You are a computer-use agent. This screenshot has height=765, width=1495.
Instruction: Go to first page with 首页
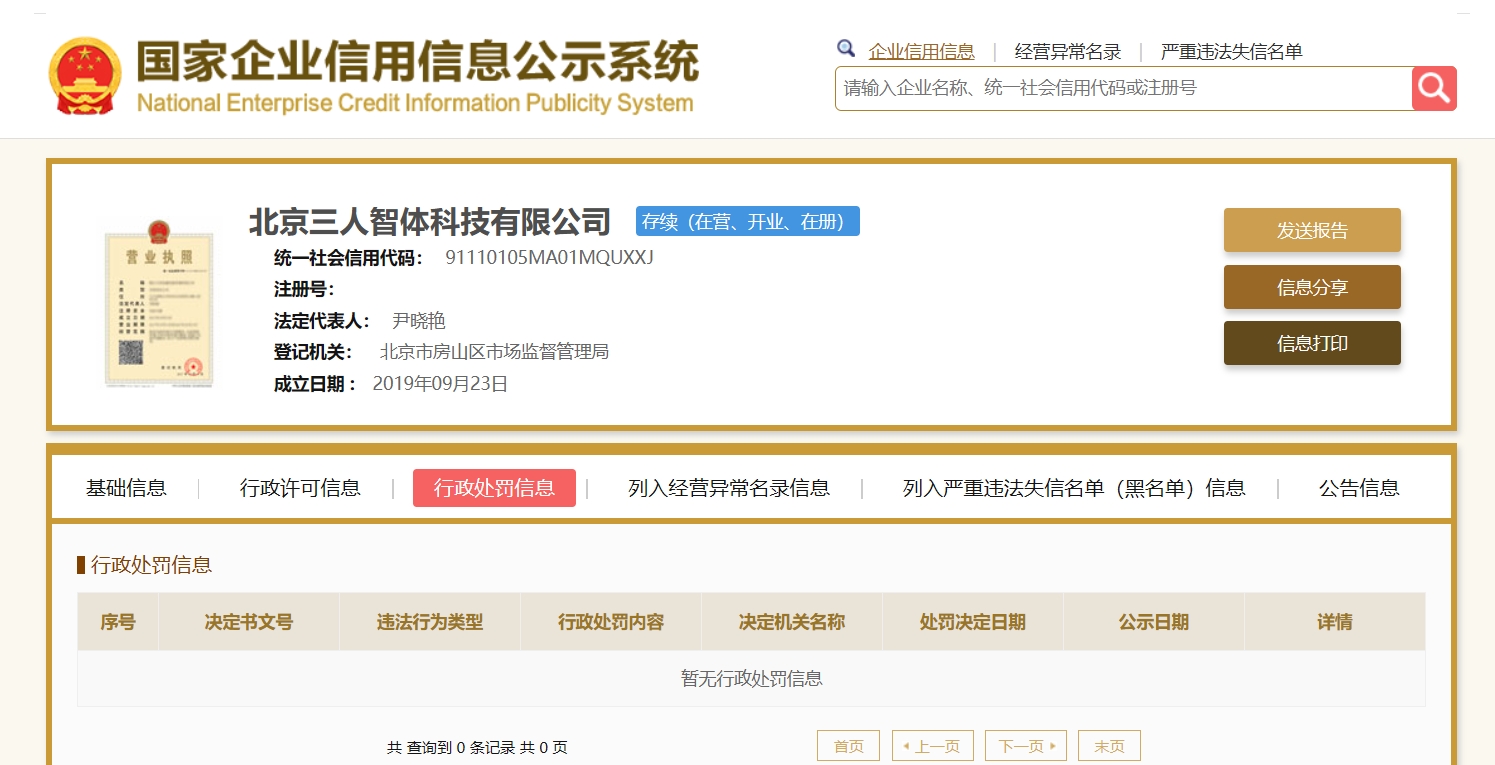[848, 746]
